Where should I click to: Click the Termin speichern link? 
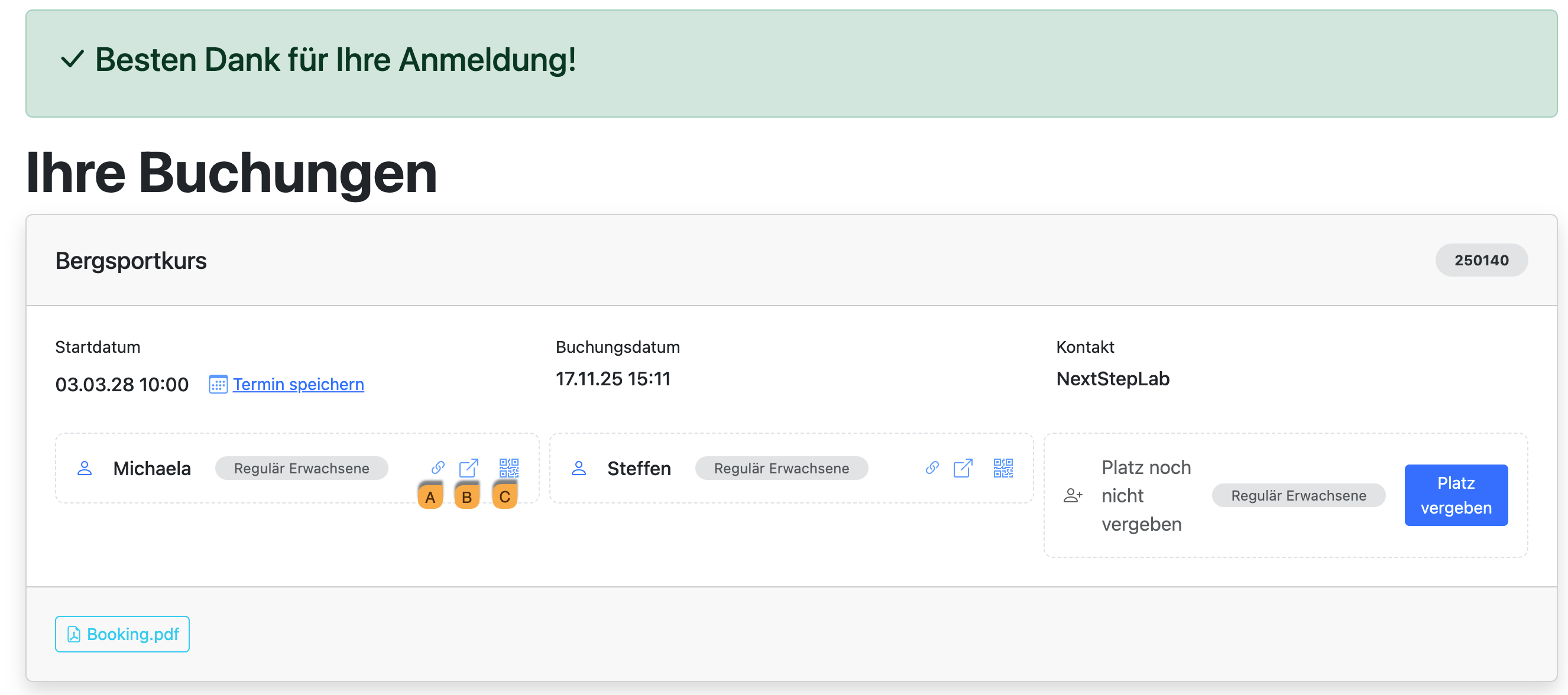298,385
